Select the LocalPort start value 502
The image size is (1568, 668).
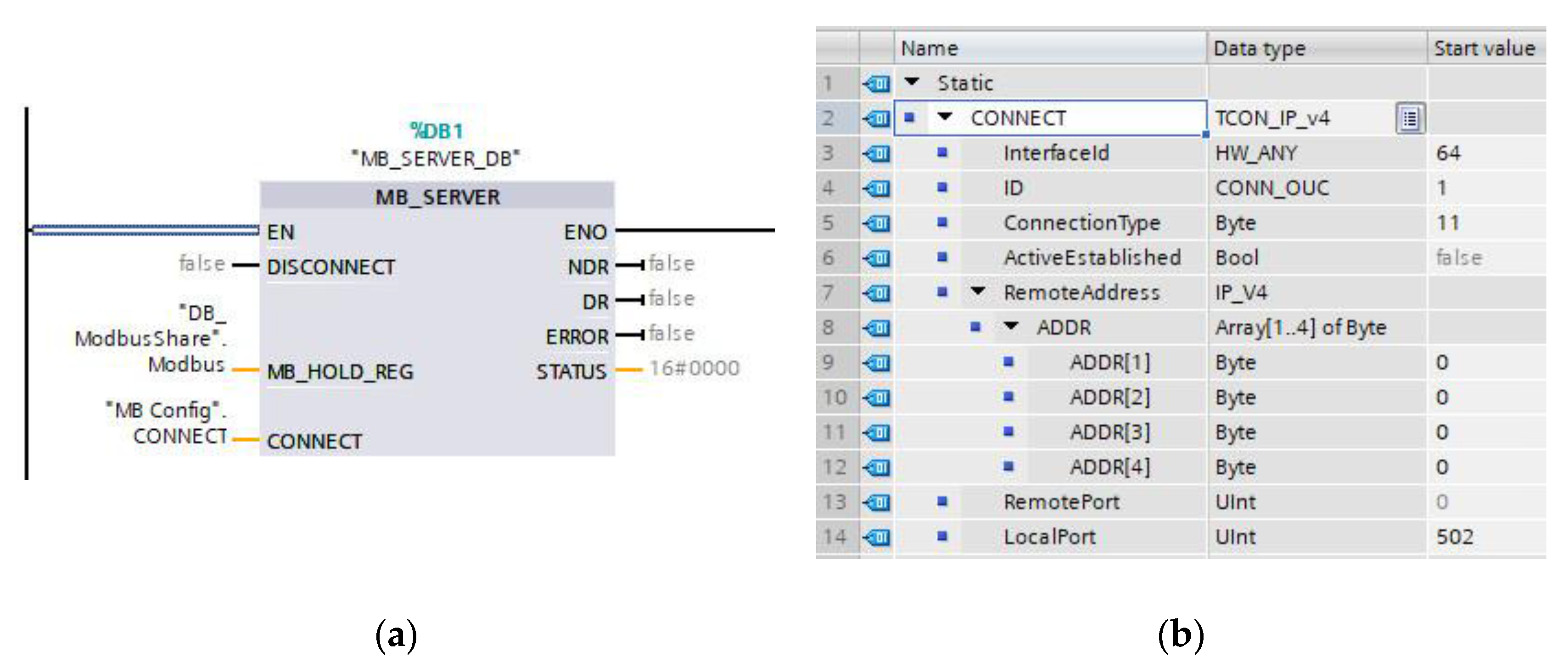tap(1455, 537)
